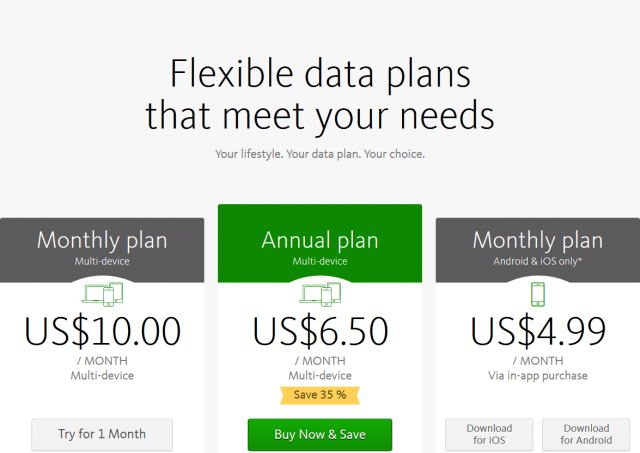Click Multi-device label below US$10.00 price
The width and height of the screenshot is (640, 453).
102,376
